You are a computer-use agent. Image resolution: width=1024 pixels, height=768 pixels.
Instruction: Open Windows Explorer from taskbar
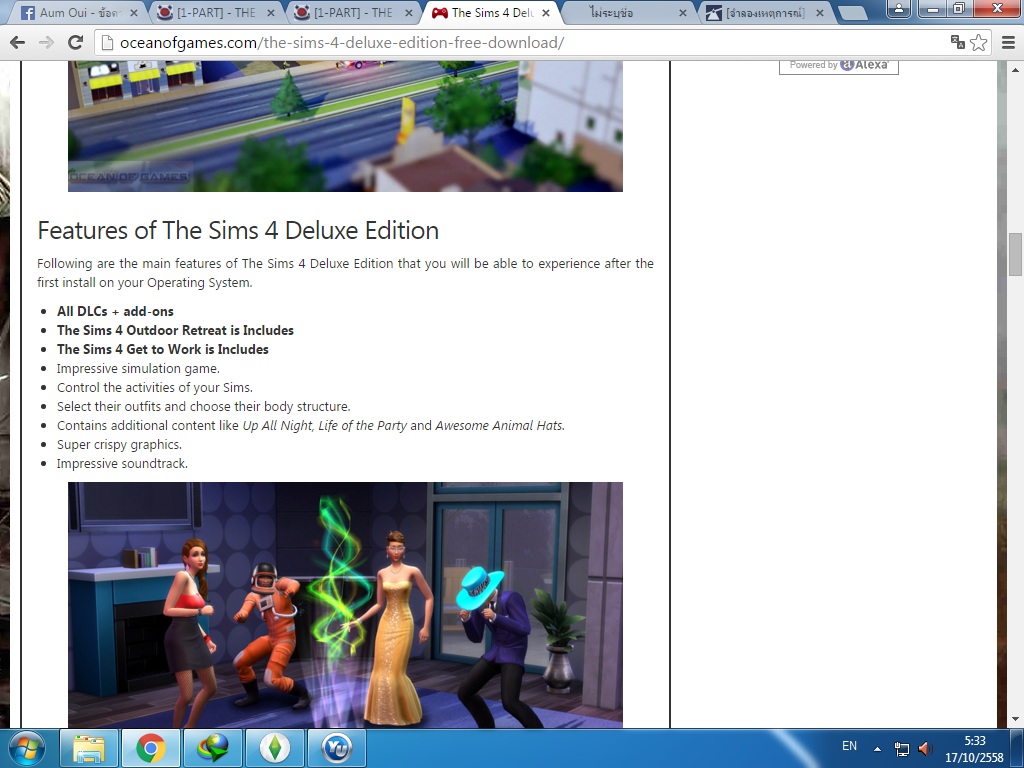click(x=89, y=748)
